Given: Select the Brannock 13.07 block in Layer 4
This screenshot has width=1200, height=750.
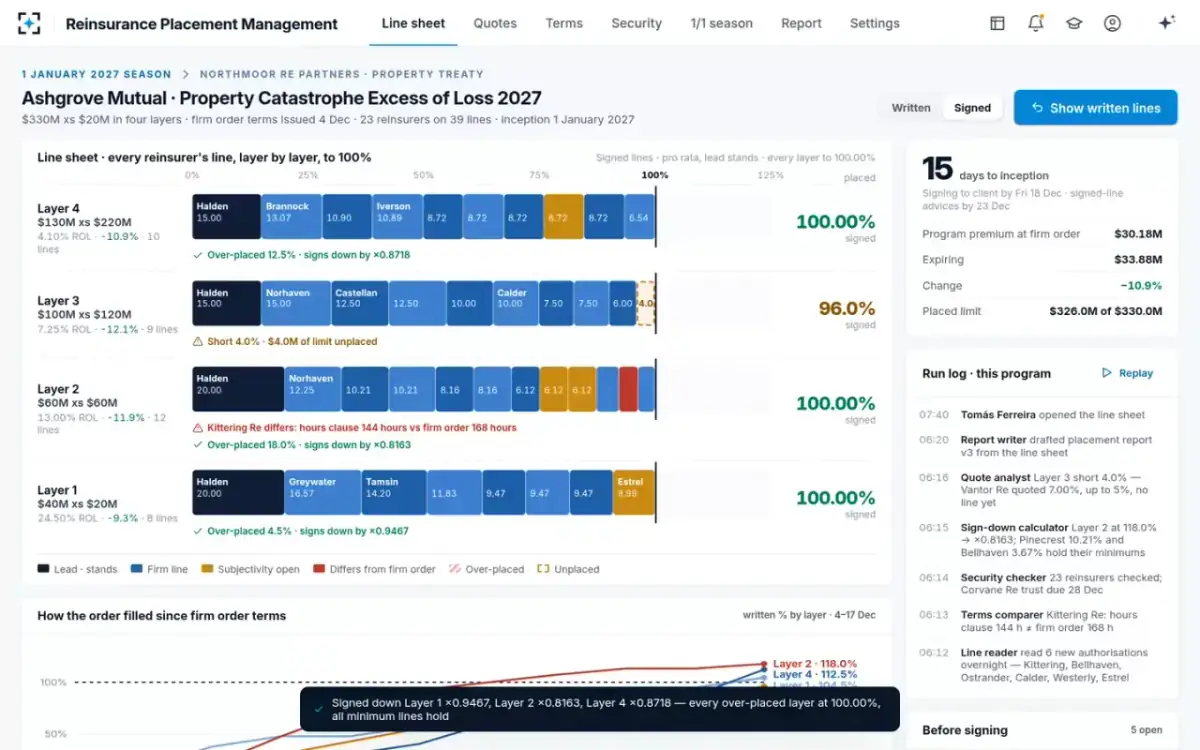Looking at the screenshot, I should (x=291, y=216).
